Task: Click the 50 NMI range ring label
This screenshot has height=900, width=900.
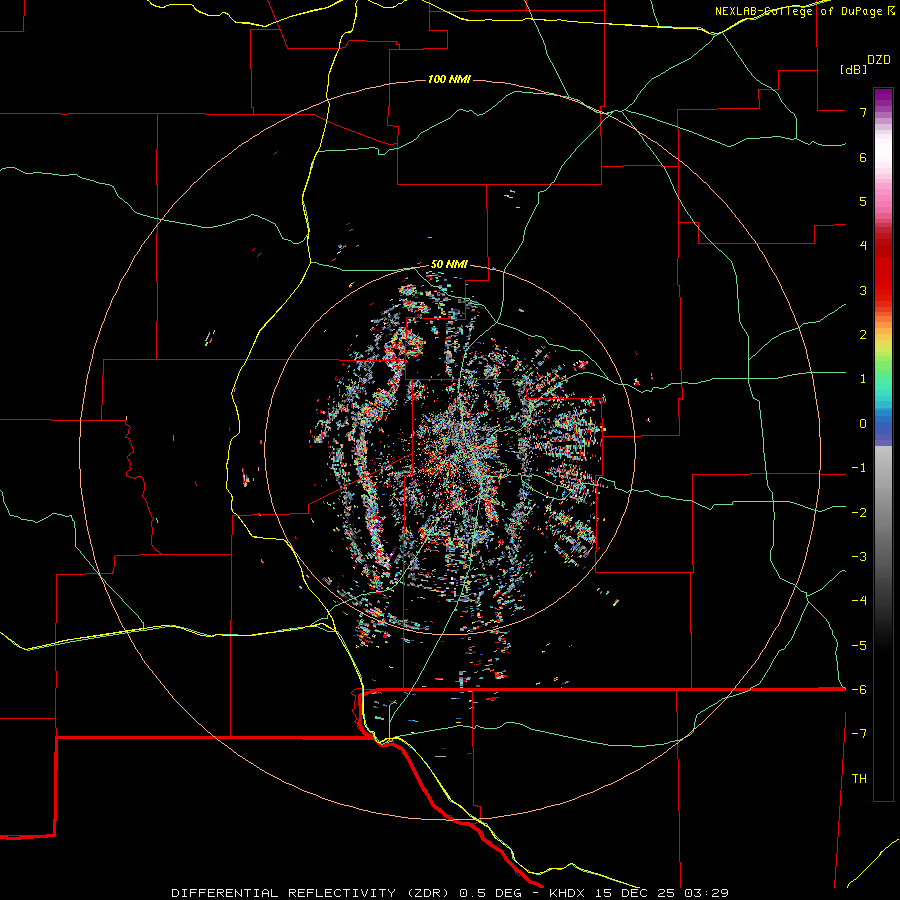Action: (449, 264)
